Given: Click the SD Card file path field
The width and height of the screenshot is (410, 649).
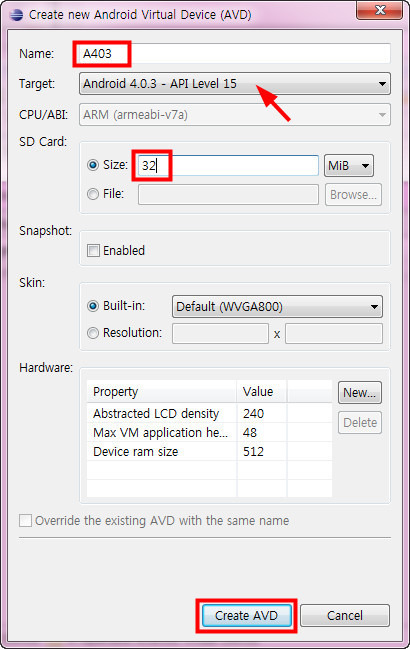Looking at the screenshot, I should click(x=228, y=195).
